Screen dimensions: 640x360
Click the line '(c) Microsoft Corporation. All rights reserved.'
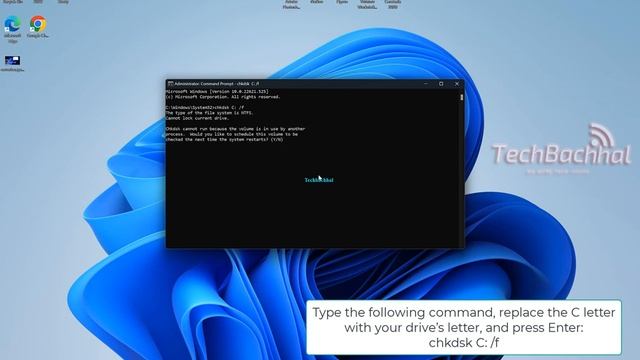(223, 97)
